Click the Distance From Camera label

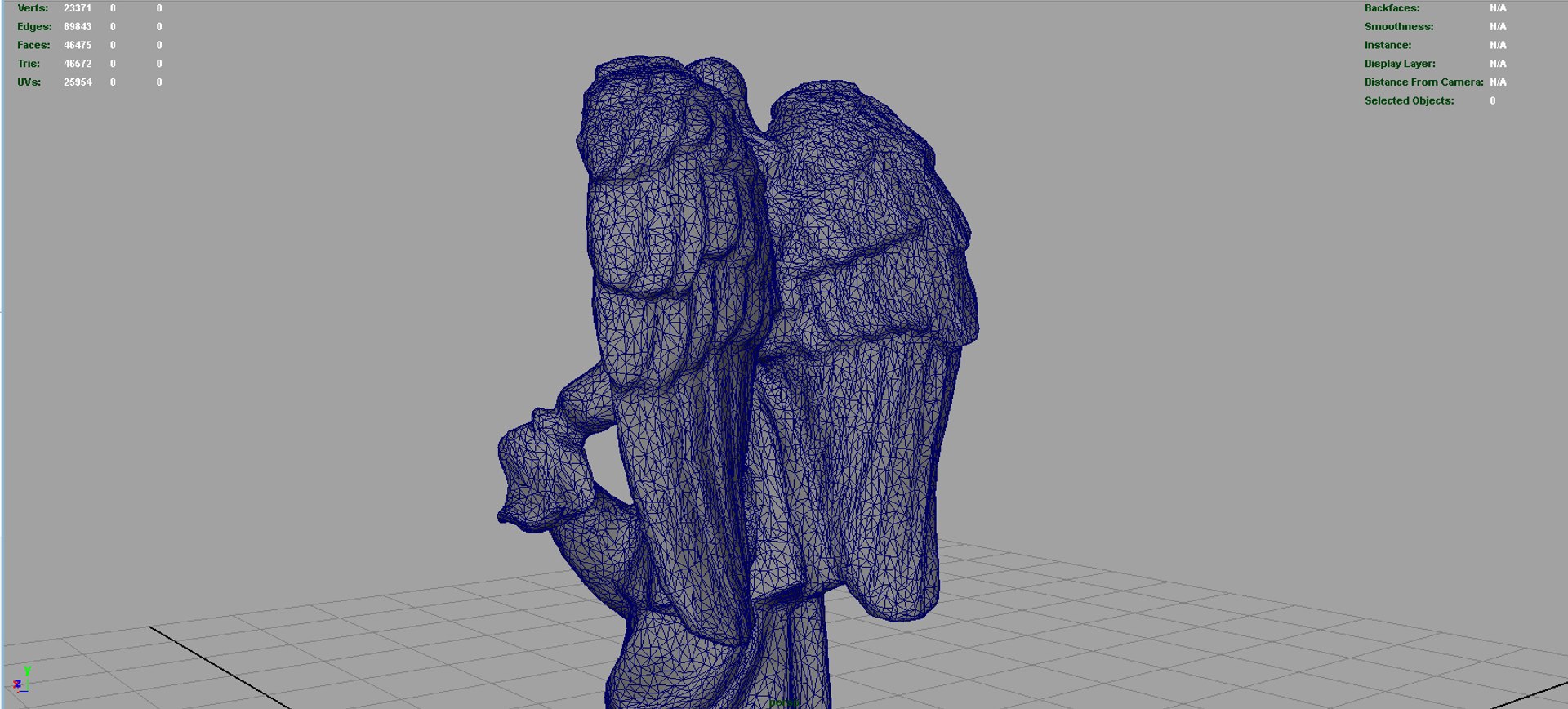[x=1423, y=82]
